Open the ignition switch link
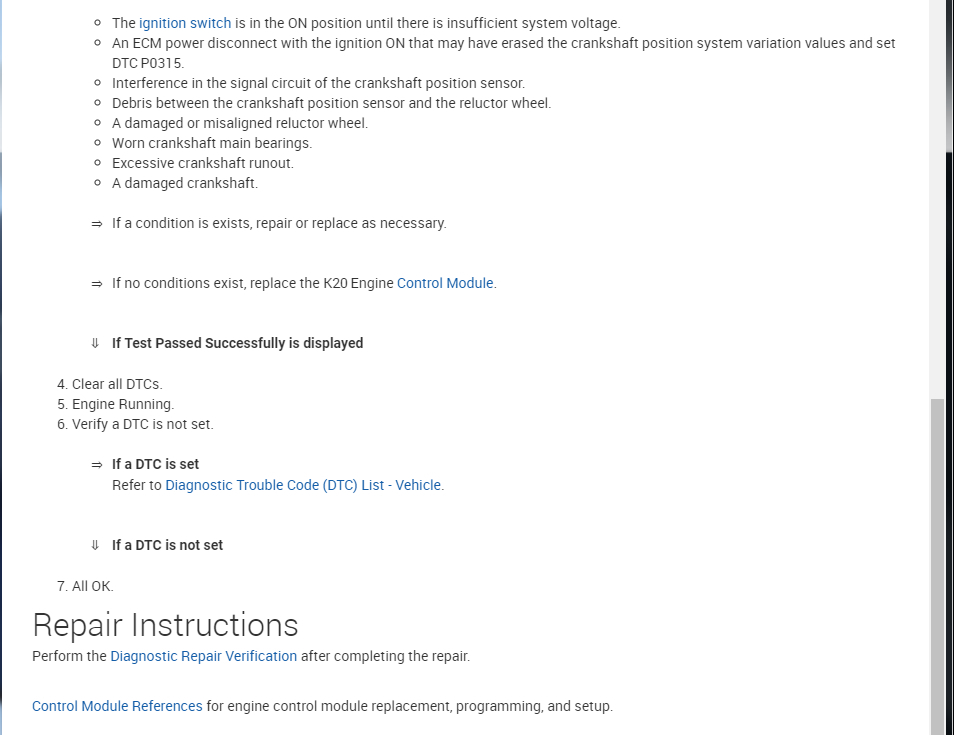Screen dimensions: 954x735 click(185, 23)
